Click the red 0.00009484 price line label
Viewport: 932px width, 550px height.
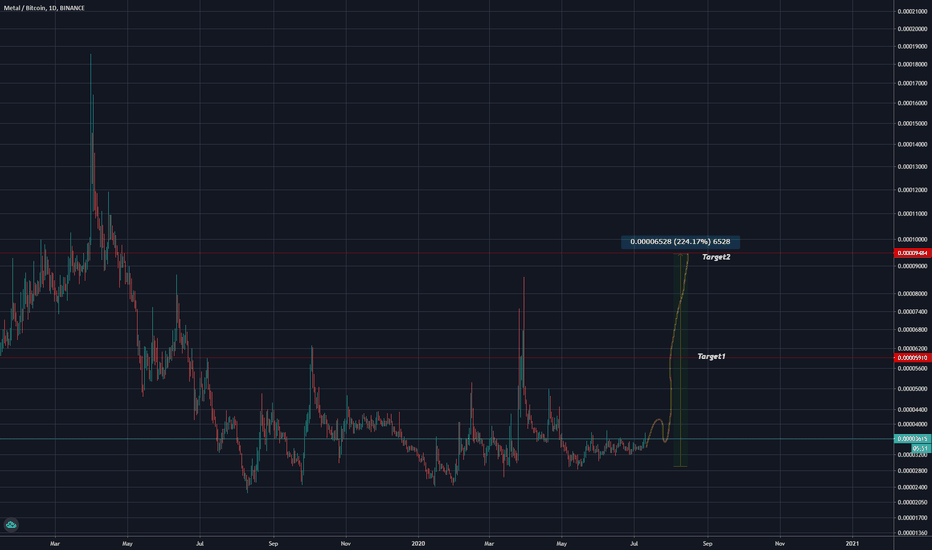912,253
